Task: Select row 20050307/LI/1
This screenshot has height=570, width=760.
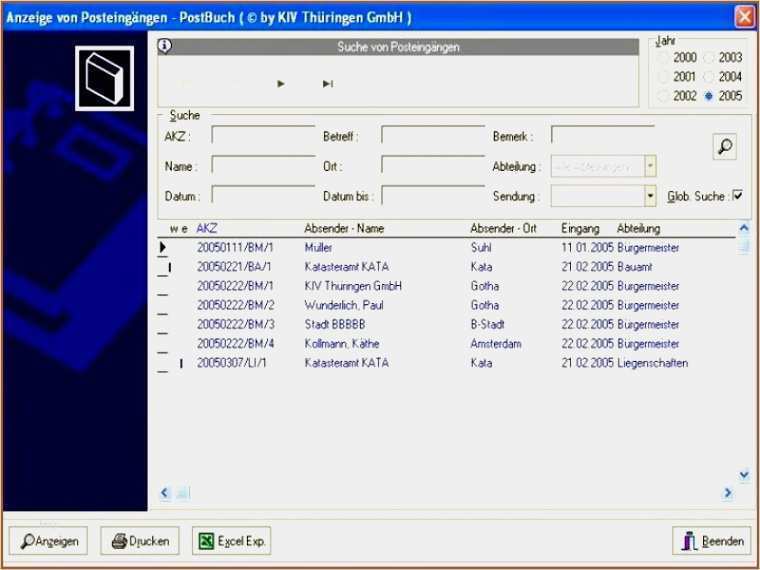Action: [x=446, y=363]
